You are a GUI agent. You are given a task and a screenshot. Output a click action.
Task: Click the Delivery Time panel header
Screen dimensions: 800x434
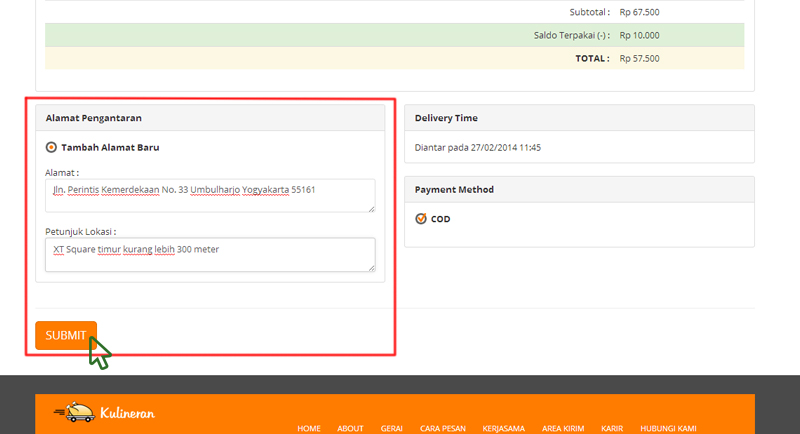click(x=579, y=118)
